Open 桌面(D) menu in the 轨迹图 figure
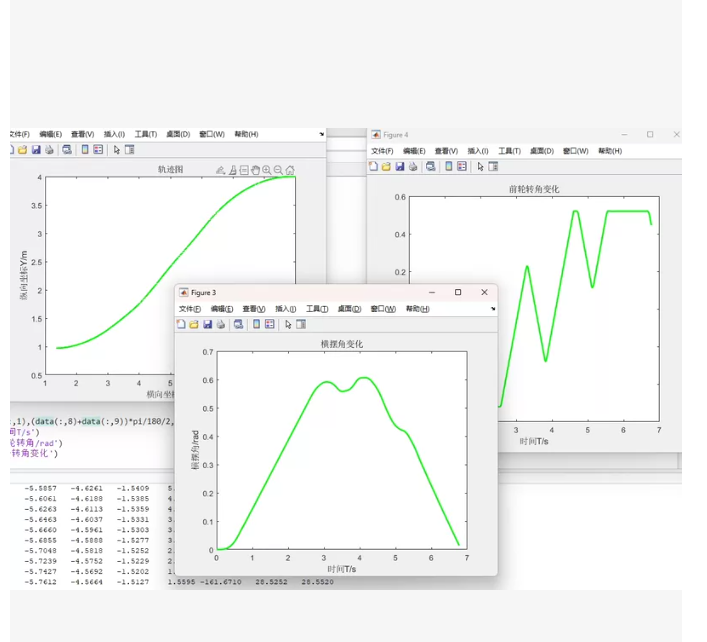Image resolution: width=707 pixels, height=642 pixels. point(178,134)
